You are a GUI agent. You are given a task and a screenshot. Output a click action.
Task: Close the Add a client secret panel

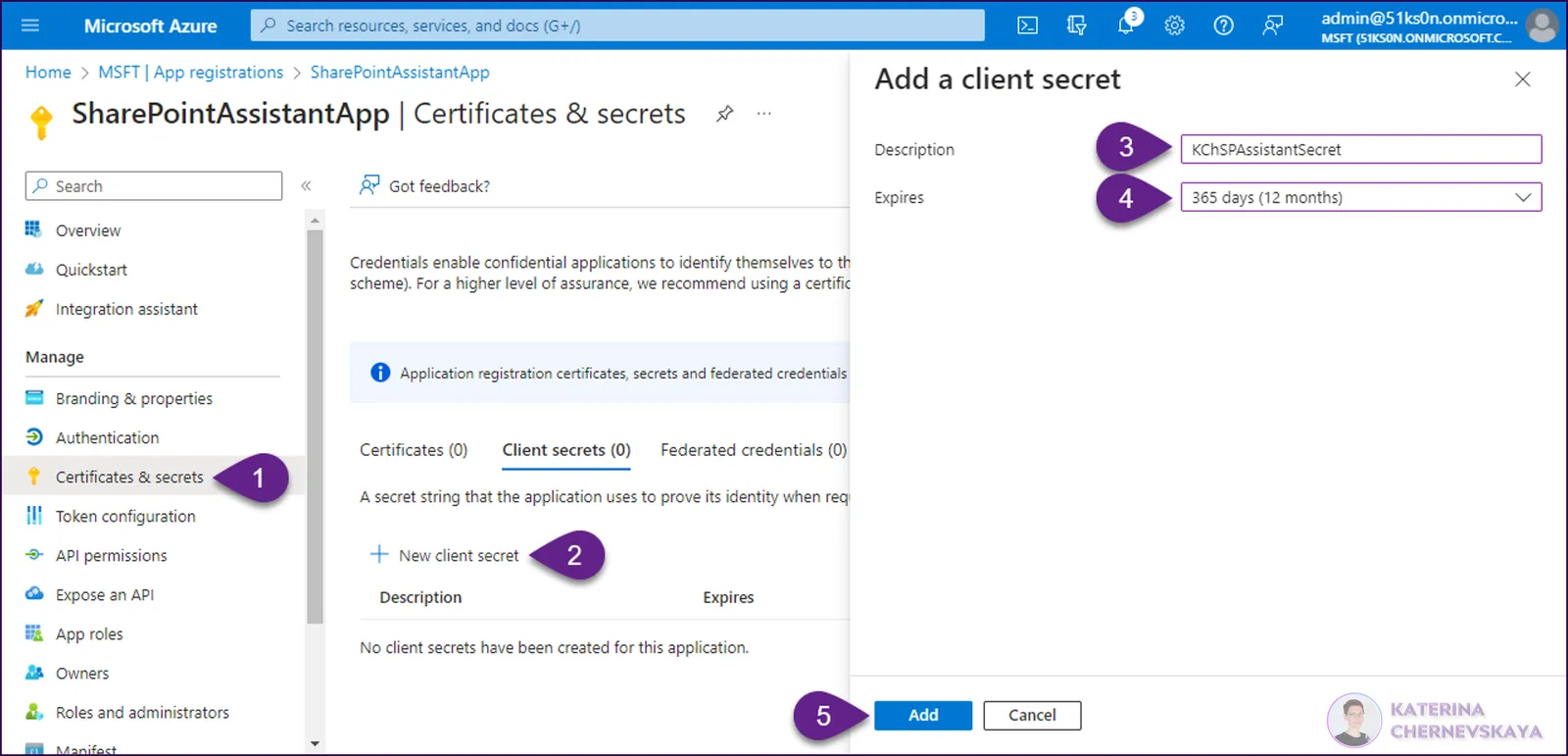pos(1522,79)
